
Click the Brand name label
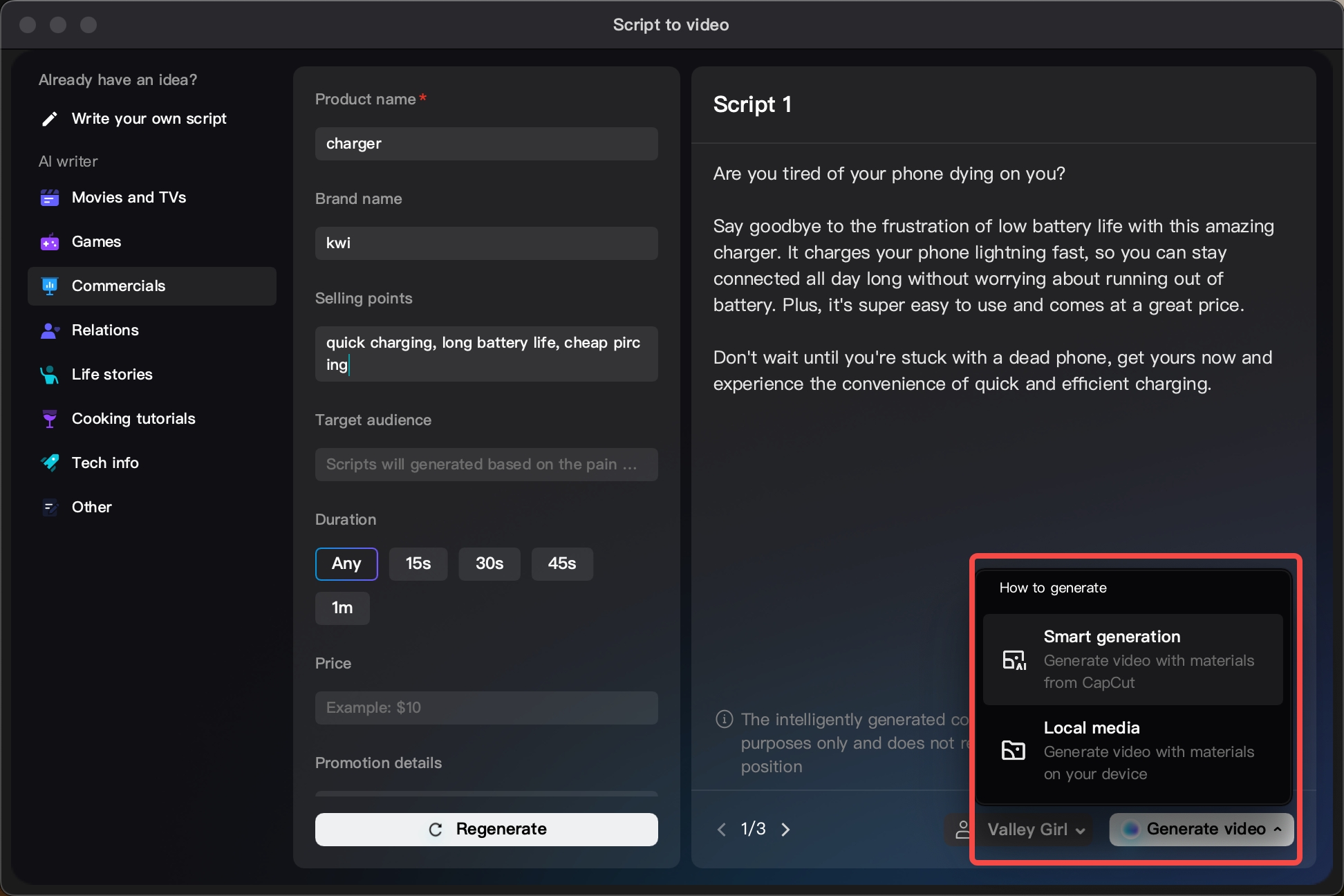coord(358,198)
